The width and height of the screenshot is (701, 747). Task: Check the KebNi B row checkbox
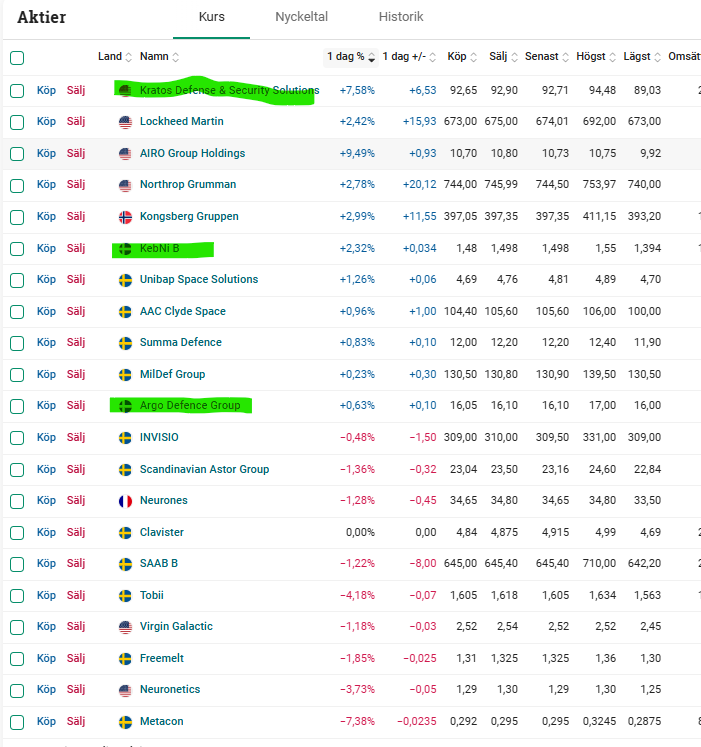pos(17,249)
